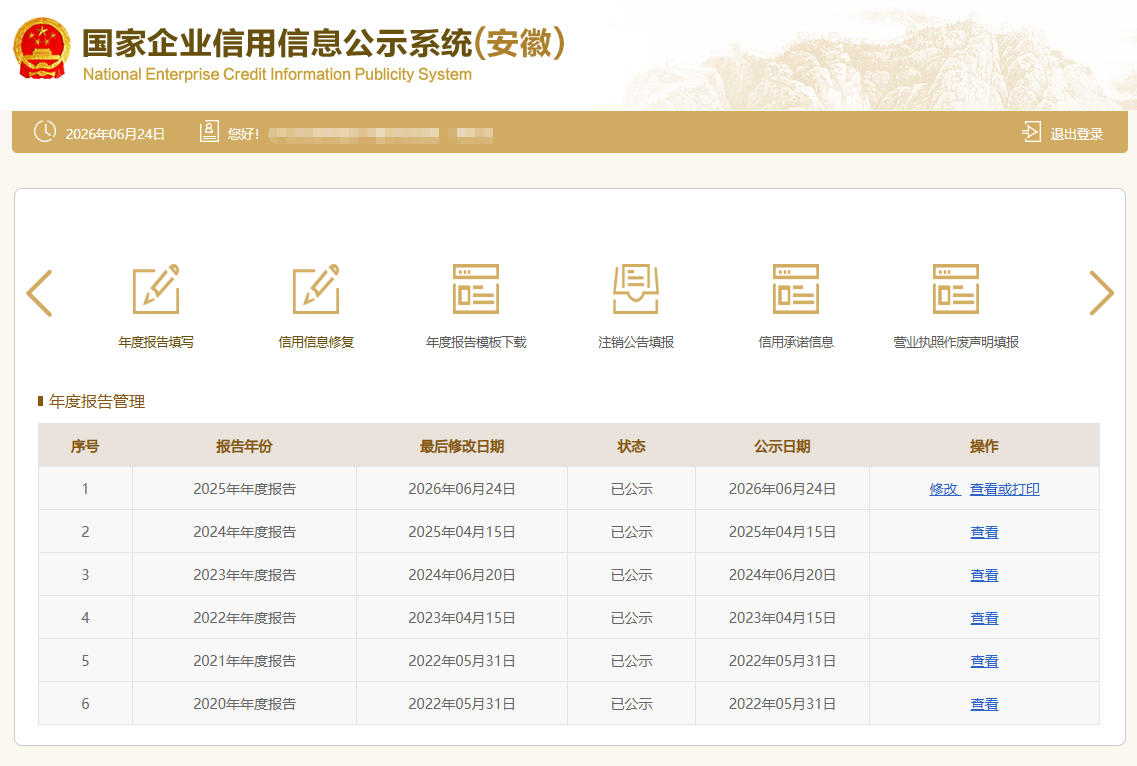
Task: Select the 年度报告模板下载 label
Action: pos(476,342)
